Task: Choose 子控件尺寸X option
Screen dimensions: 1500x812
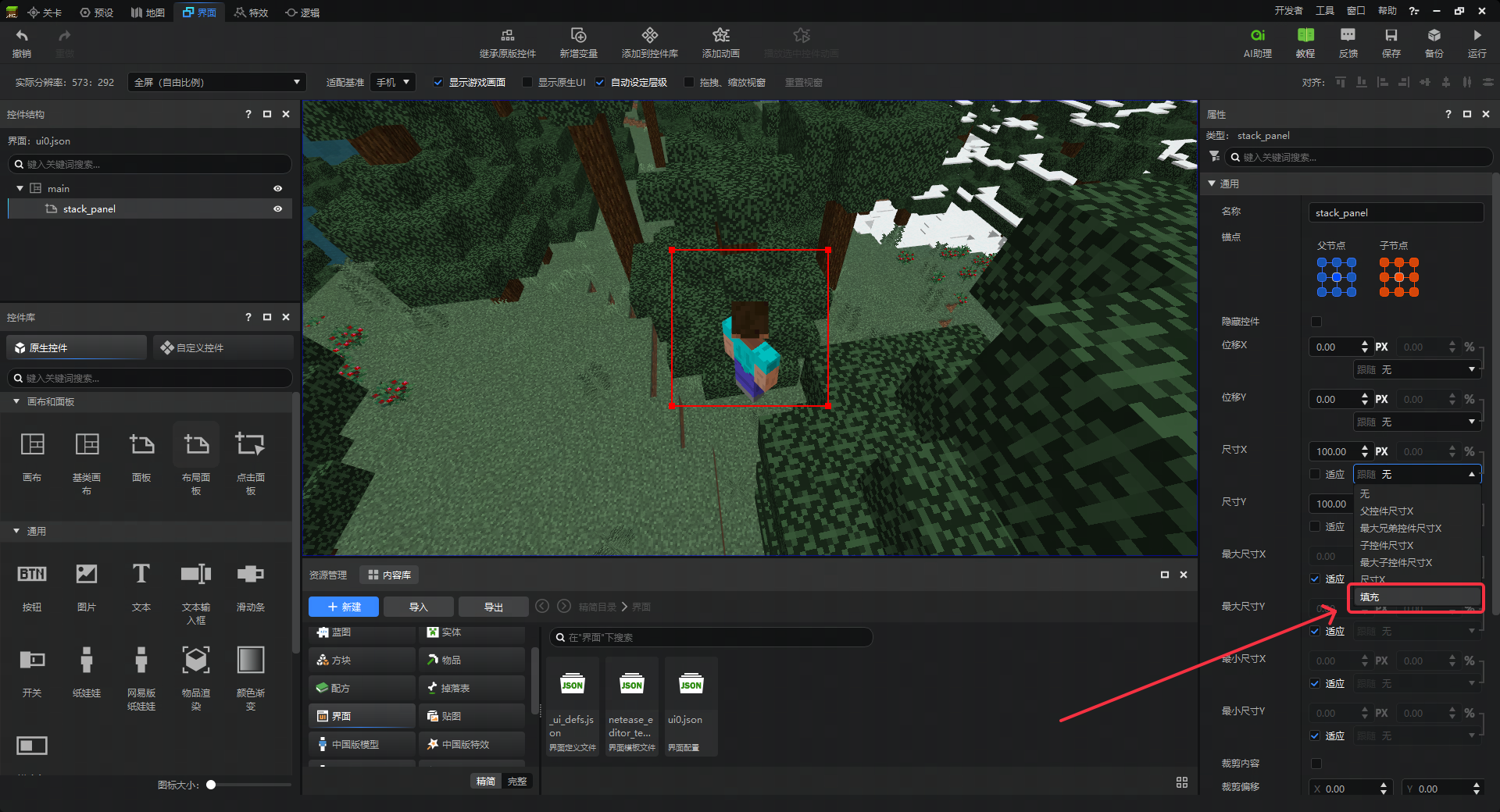Action: click(1386, 545)
